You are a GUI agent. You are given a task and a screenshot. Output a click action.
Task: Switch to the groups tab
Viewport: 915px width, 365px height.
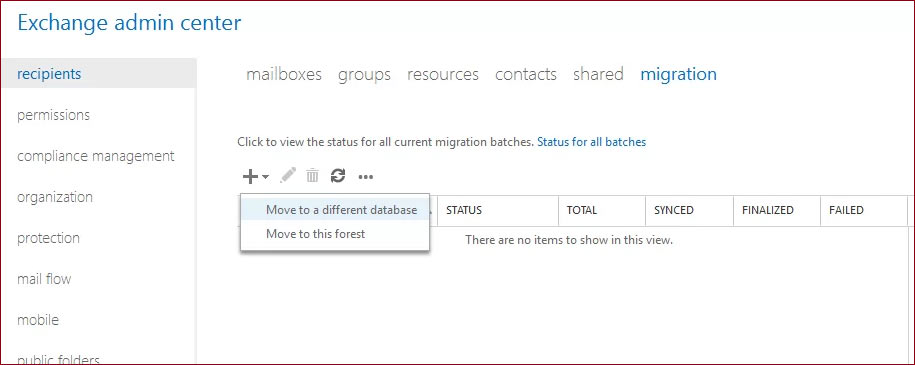click(x=364, y=75)
